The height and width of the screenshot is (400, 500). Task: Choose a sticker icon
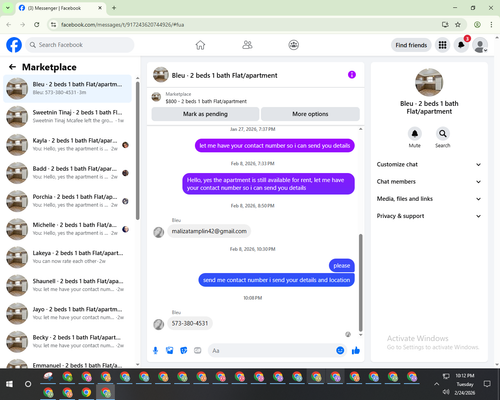(x=184, y=350)
